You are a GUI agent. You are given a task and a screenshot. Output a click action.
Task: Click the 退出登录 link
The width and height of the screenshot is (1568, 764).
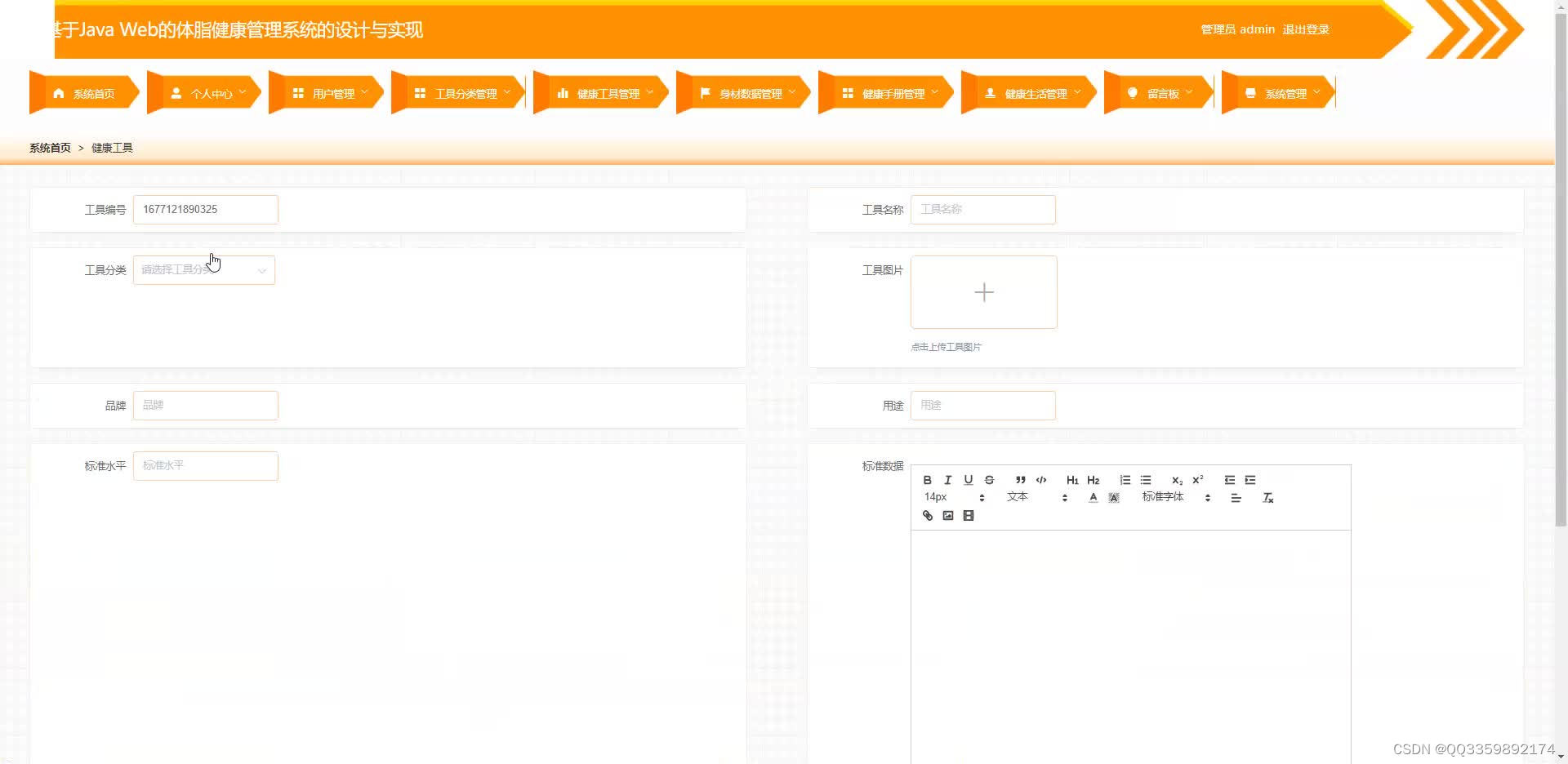(x=1306, y=29)
